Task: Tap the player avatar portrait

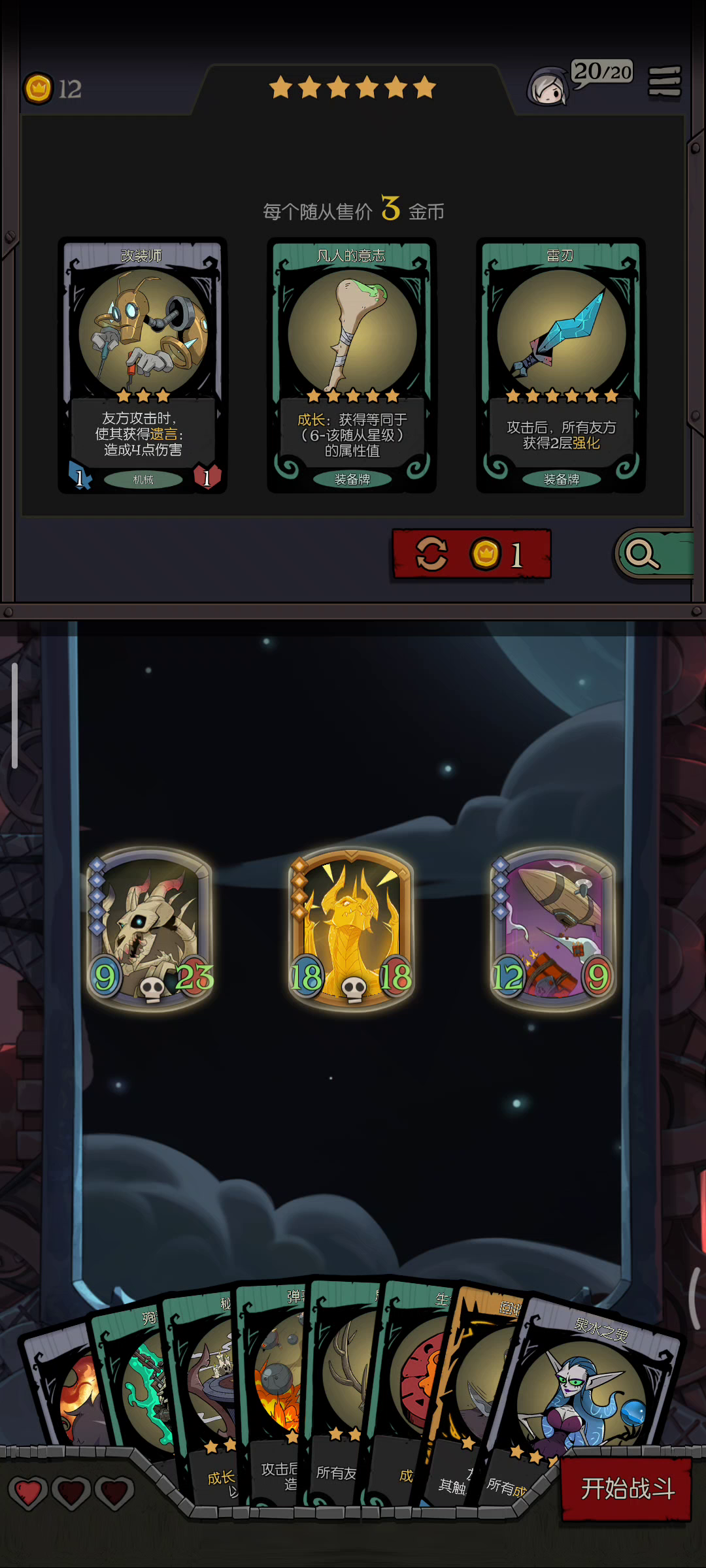Action: pyautogui.click(x=548, y=86)
